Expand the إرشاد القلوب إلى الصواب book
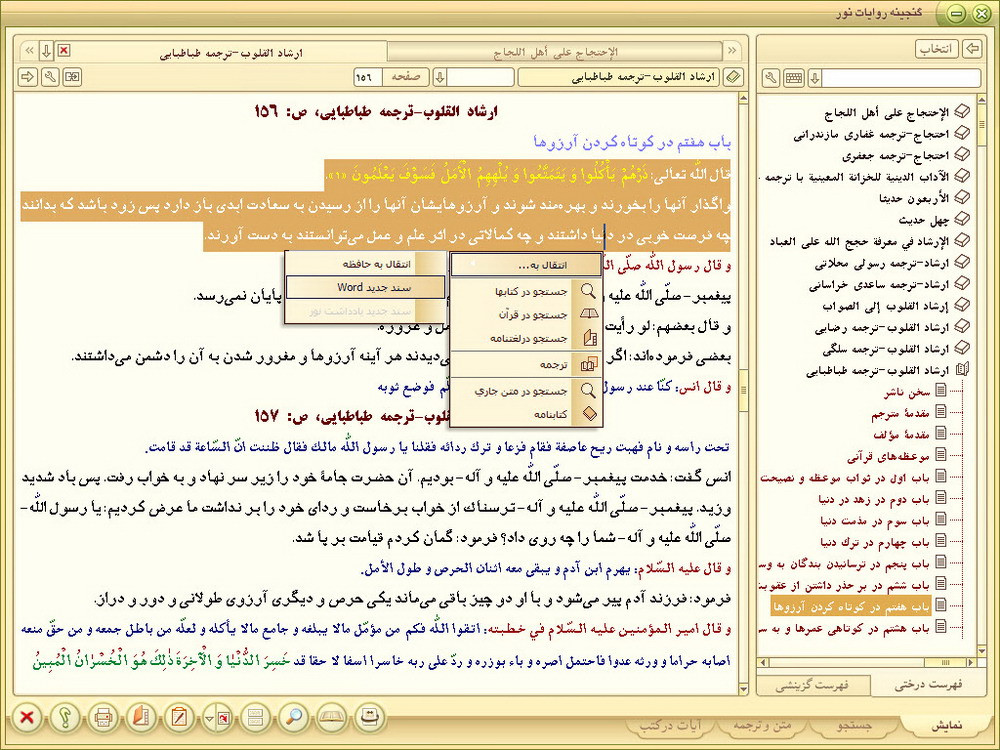Image resolution: width=1000 pixels, height=750 pixels. [x=962, y=305]
